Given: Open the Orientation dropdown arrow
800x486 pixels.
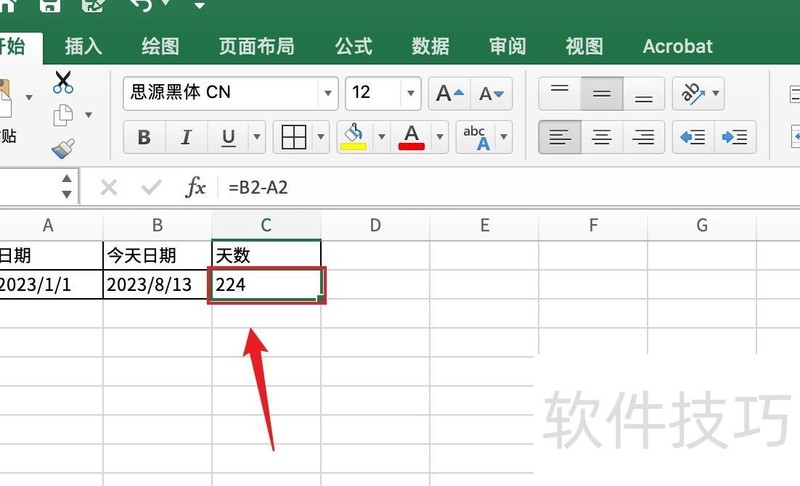Looking at the screenshot, I should 716,93.
